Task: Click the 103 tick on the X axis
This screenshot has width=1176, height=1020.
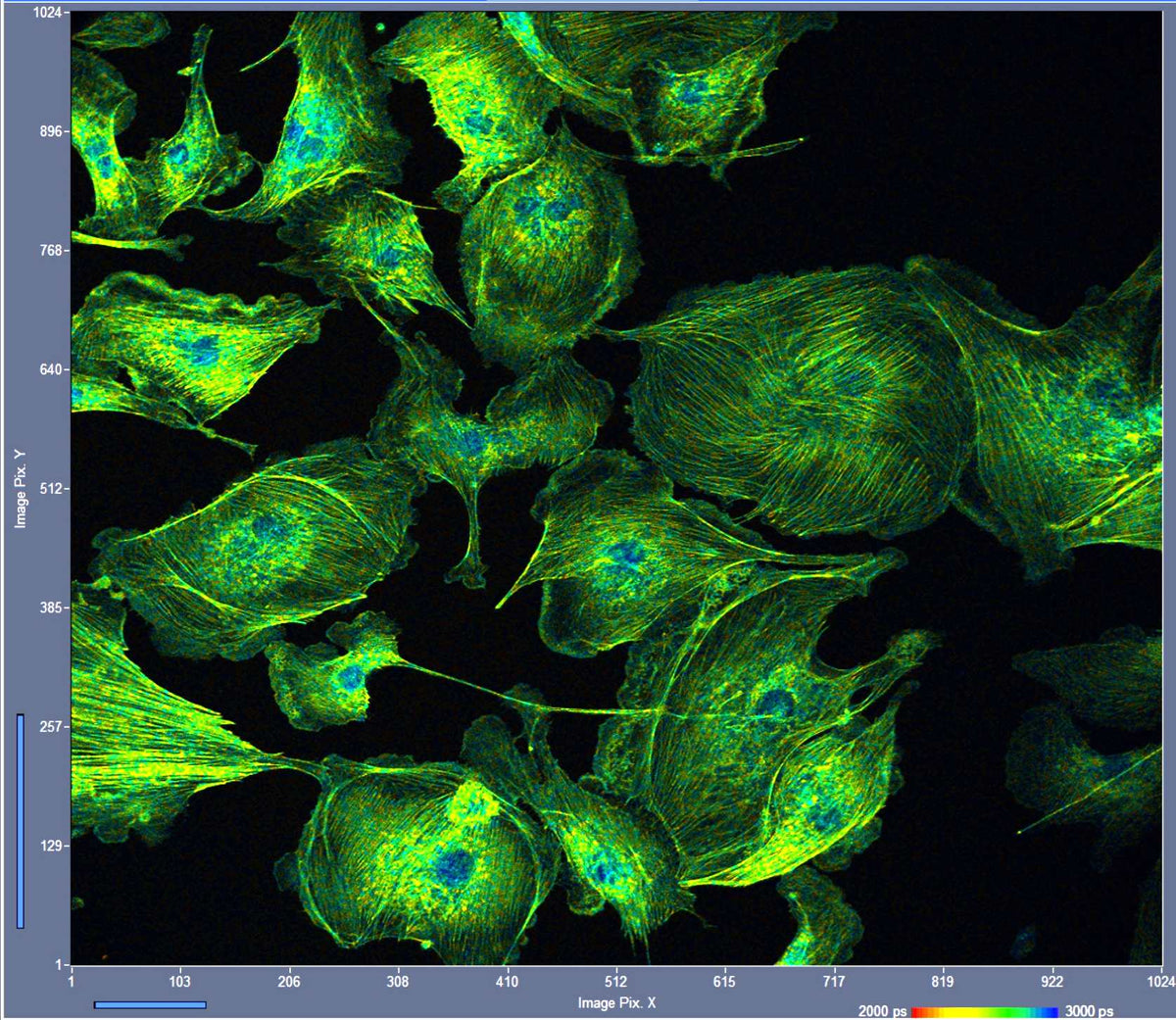Action: (x=179, y=981)
